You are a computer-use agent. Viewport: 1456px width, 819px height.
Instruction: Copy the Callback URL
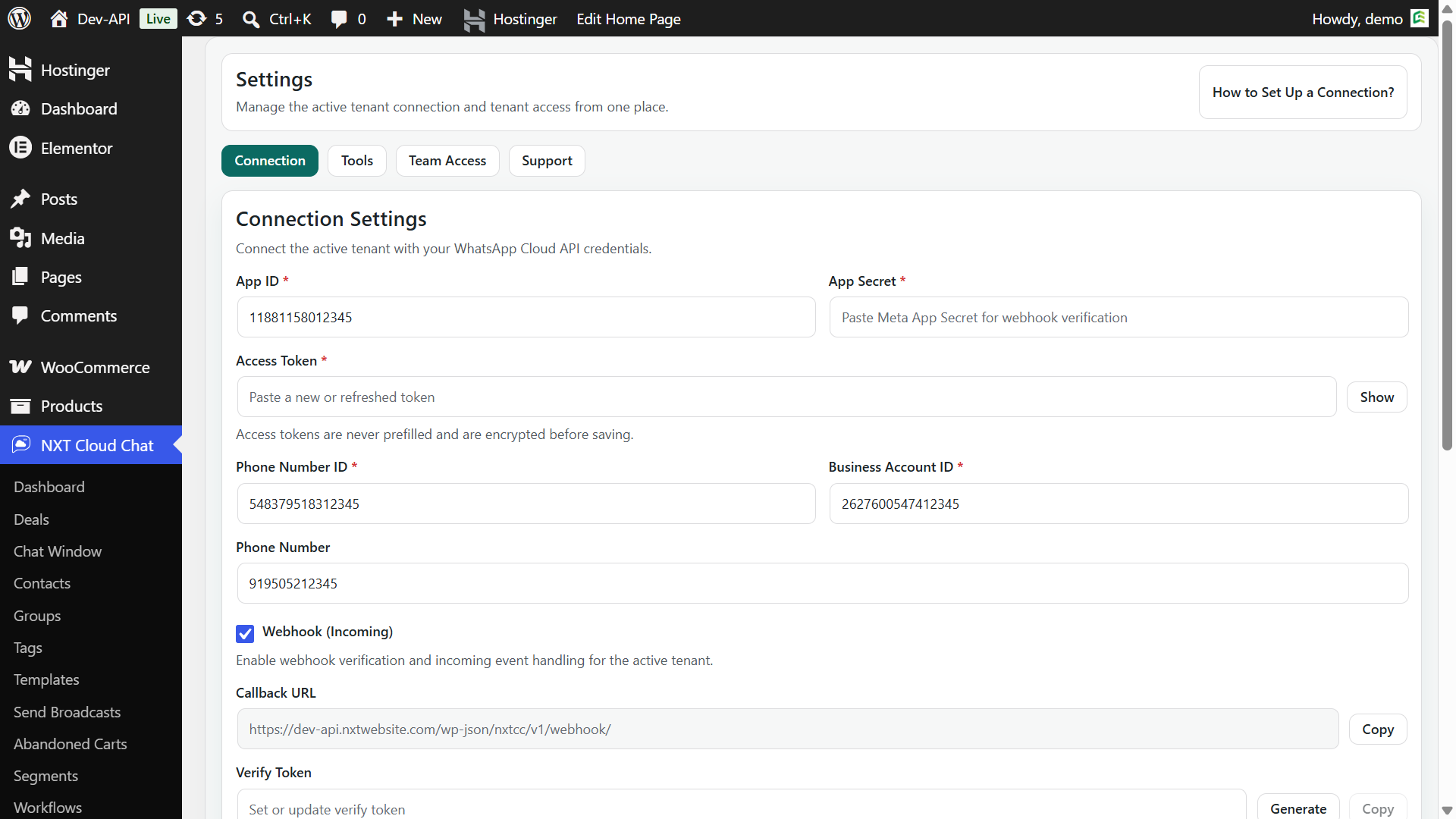(1378, 729)
